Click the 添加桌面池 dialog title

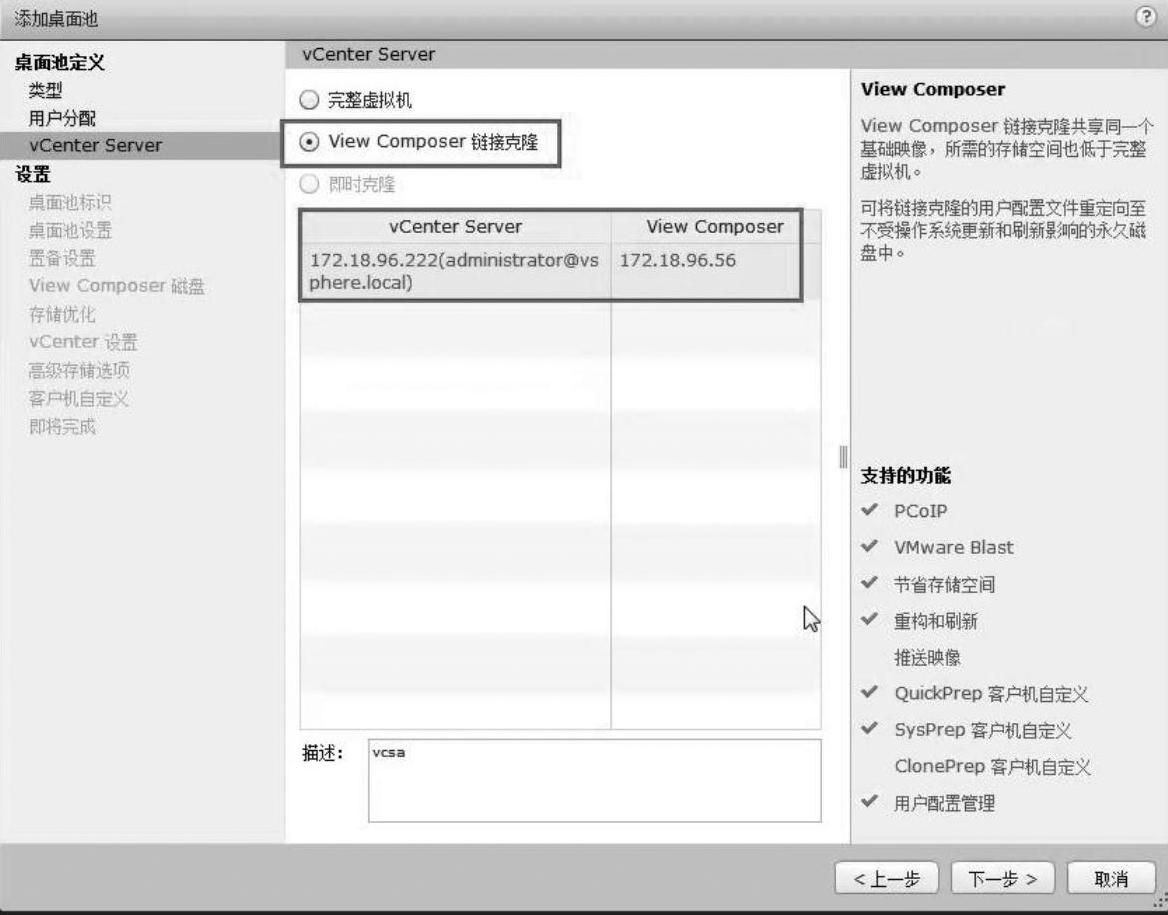coord(56,19)
